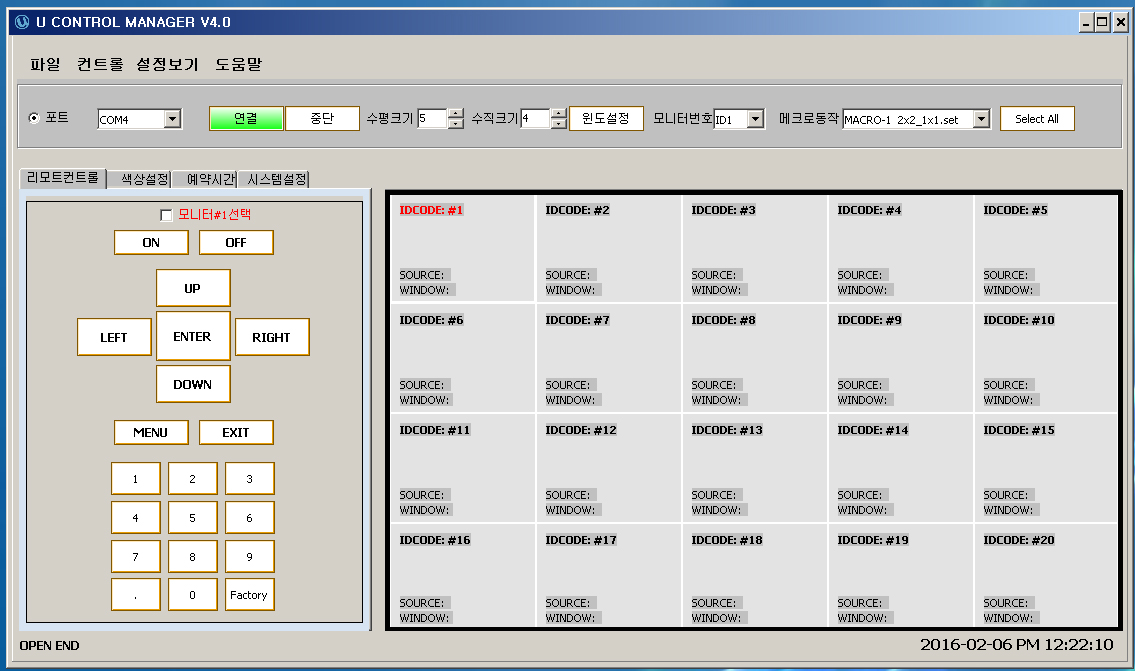The image size is (1135, 671).
Task: Click the 윈도설정 button
Action: 606,119
